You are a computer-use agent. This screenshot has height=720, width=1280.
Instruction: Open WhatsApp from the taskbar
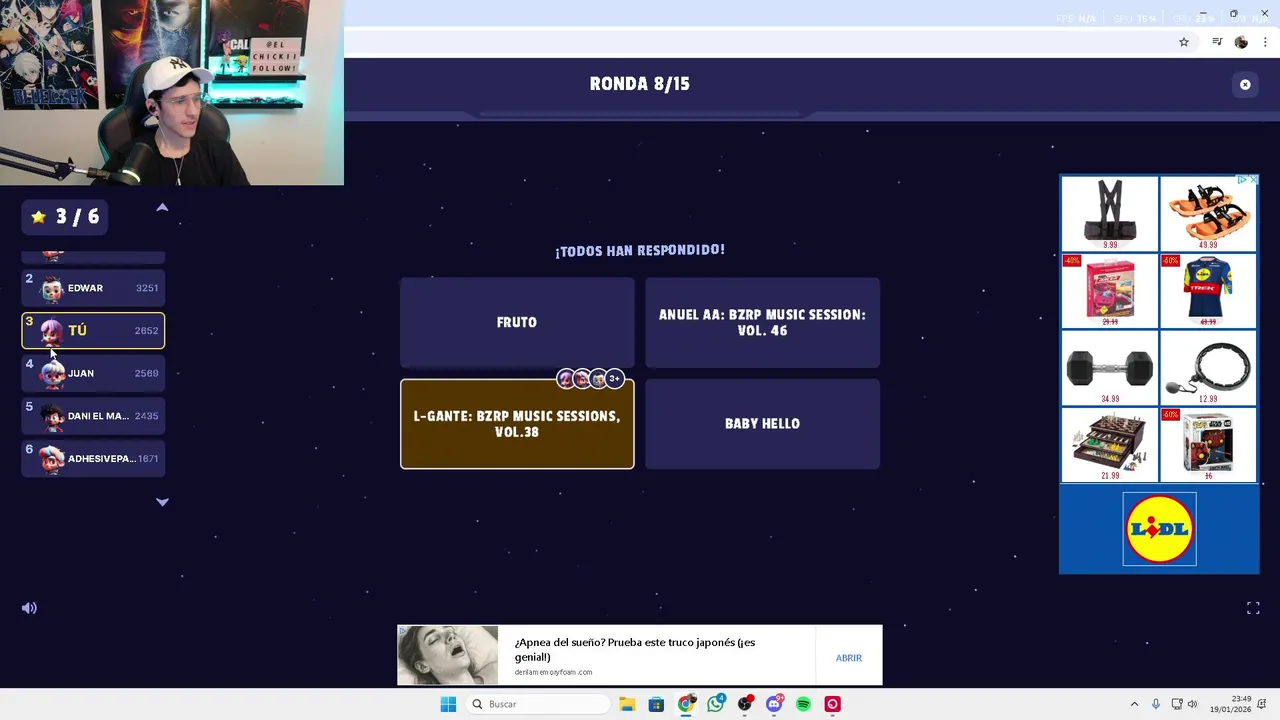tap(715, 704)
